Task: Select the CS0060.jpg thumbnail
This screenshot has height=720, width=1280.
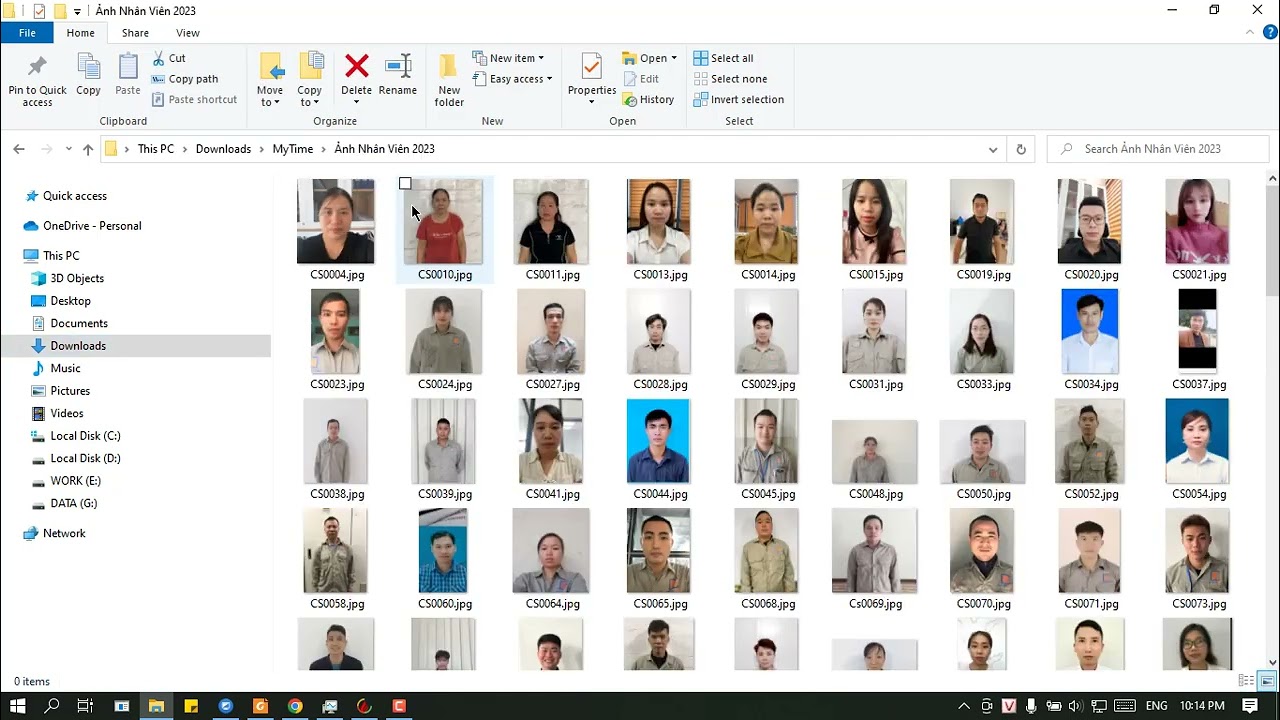Action: point(443,551)
